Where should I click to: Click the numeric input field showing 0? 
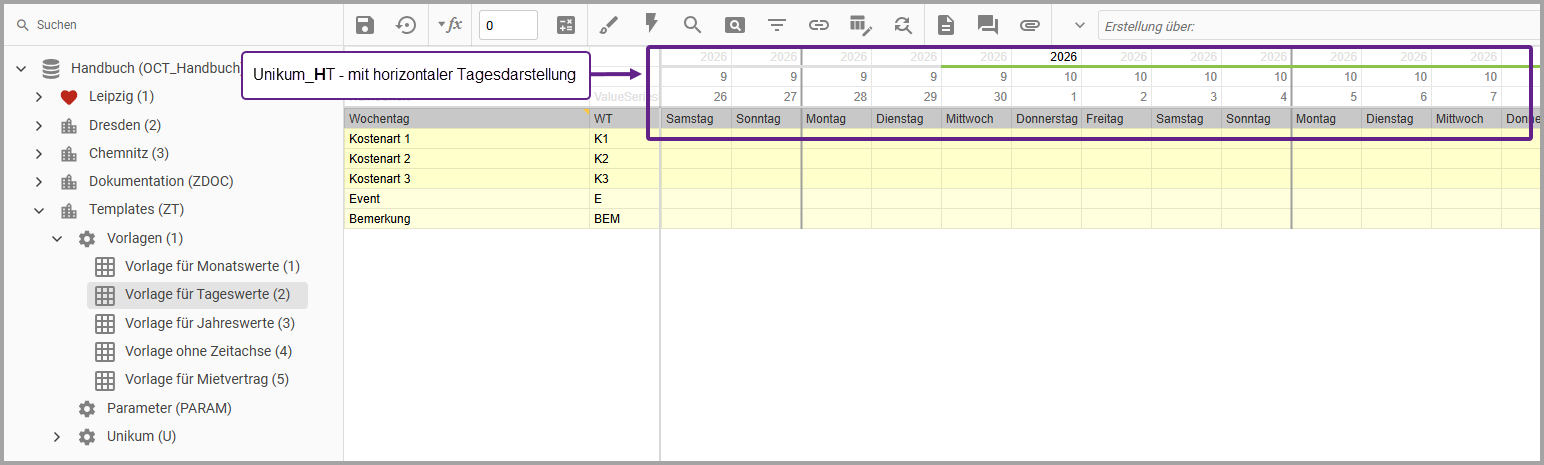[508, 25]
